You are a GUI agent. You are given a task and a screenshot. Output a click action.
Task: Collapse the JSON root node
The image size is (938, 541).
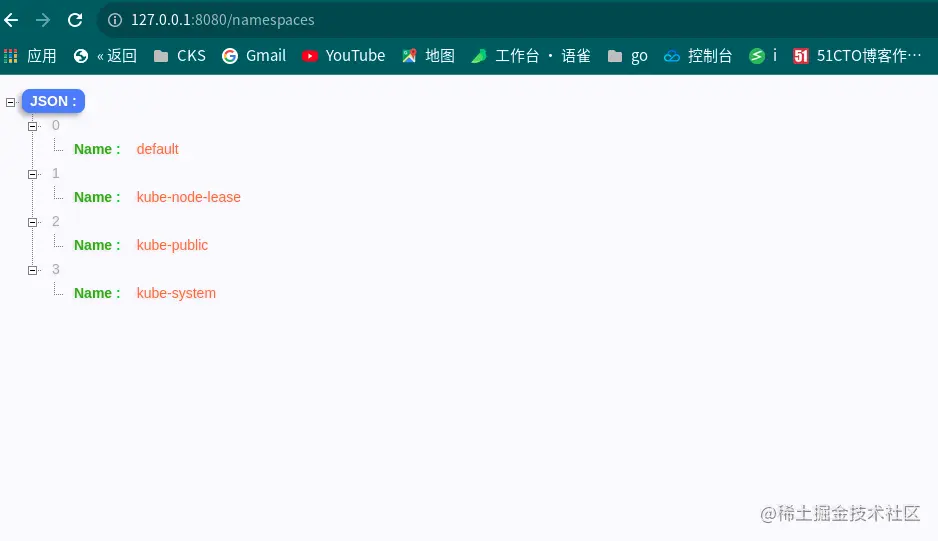(10, 102)
